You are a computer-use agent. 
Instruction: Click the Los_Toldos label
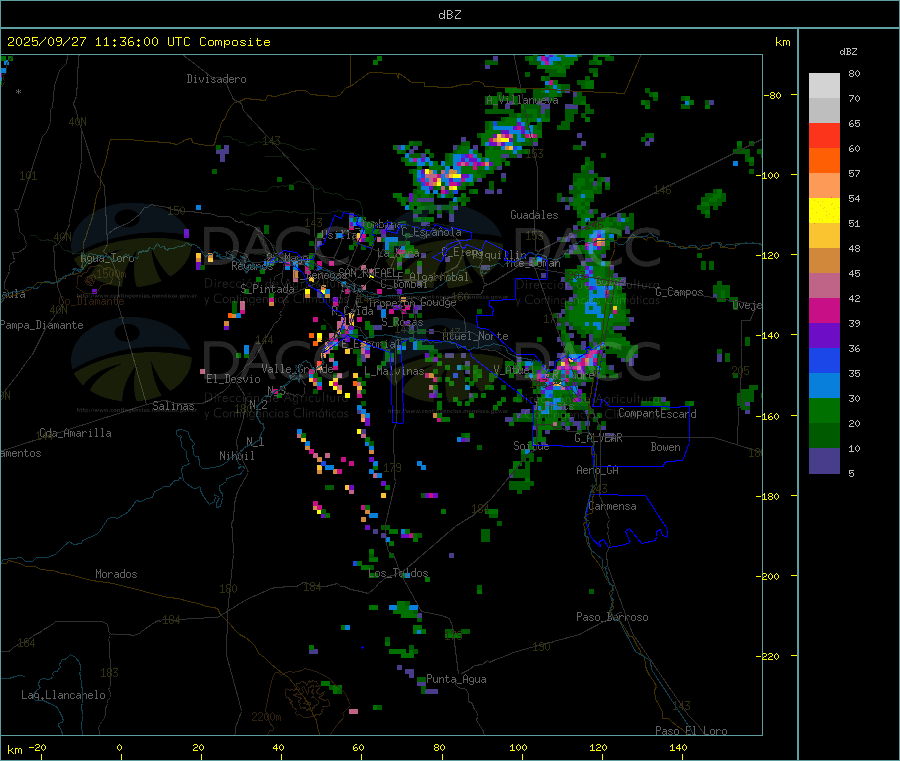click(398, 573)
